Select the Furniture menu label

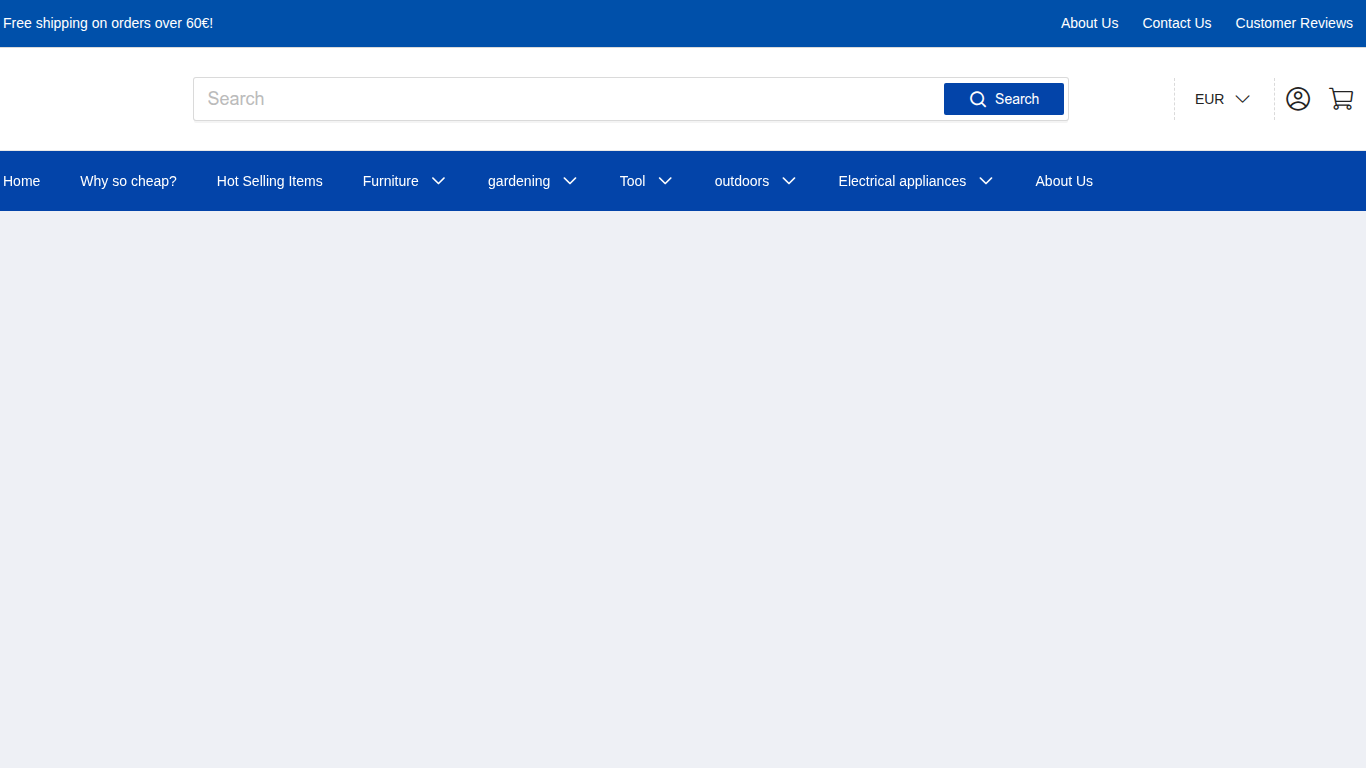coord(391,181)
